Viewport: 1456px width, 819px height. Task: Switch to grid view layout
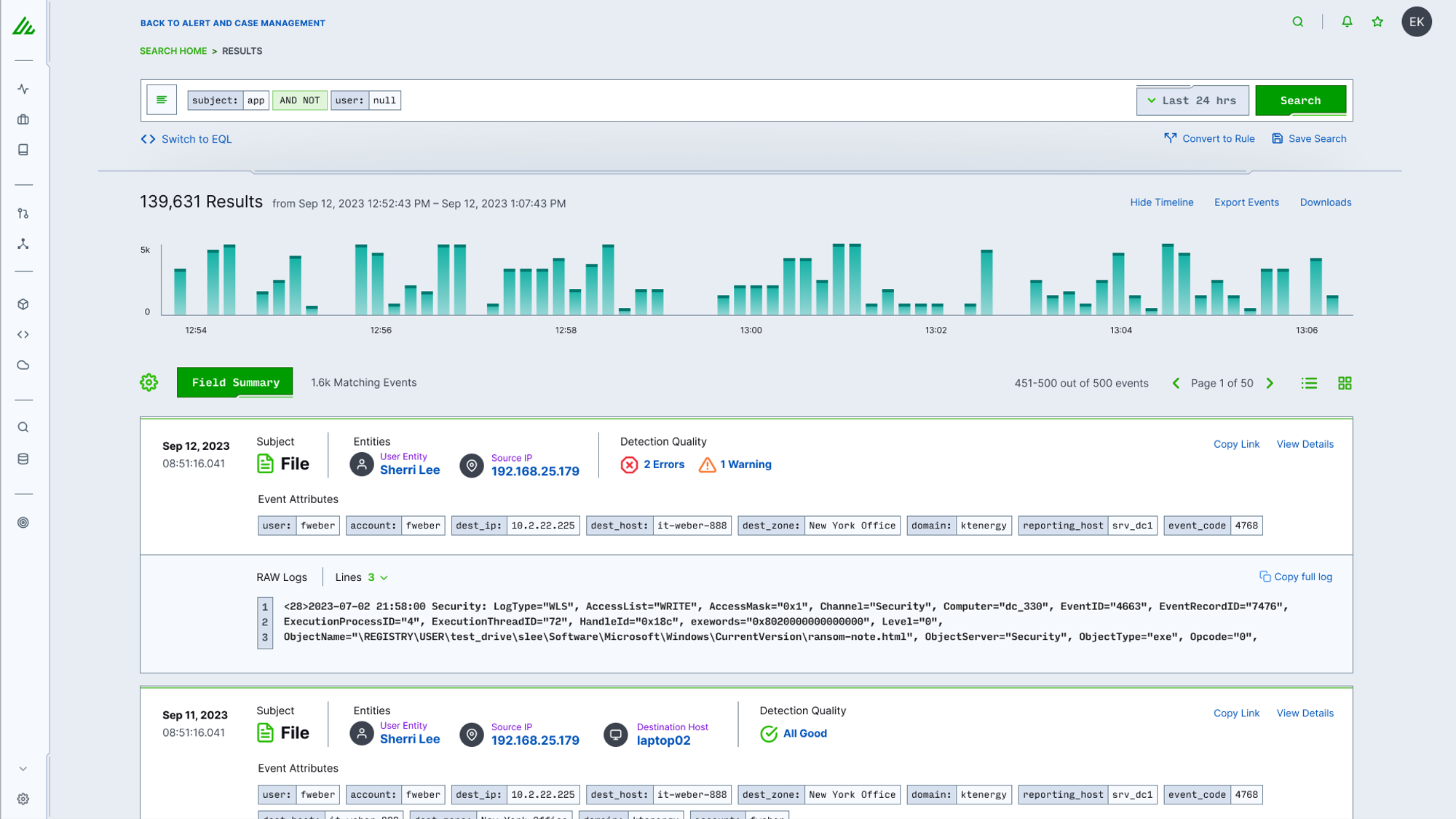[x=1345, y=384]
